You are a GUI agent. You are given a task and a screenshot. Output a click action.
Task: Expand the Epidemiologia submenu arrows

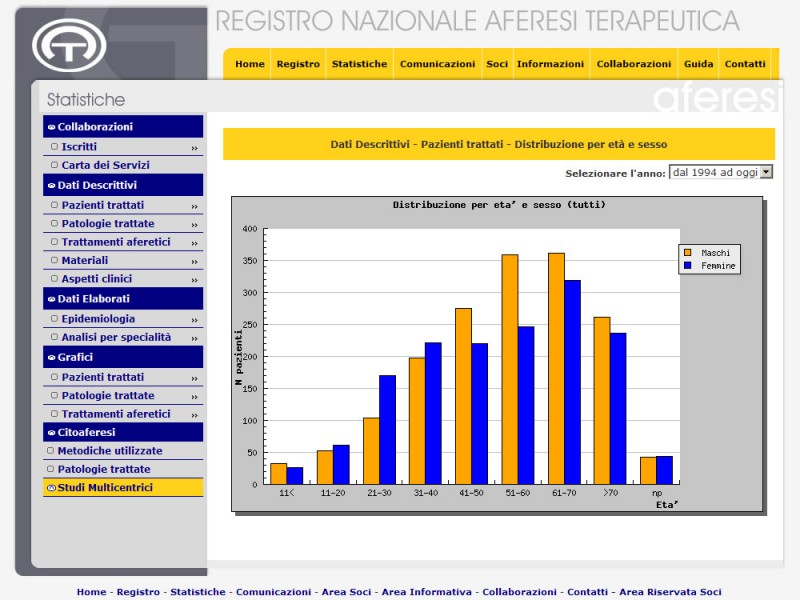coord(194,320)
